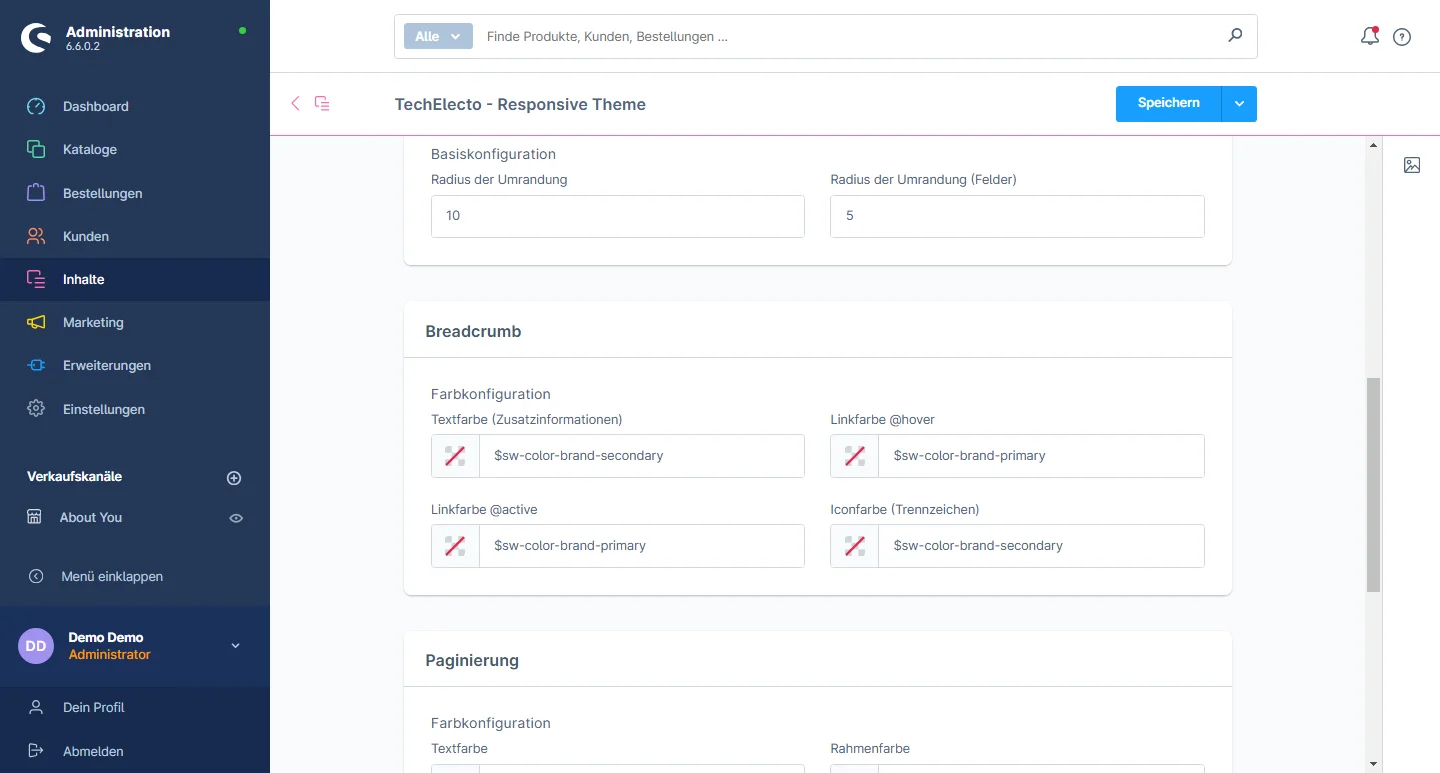
Task: Open the notifications bell icon
Action: coord(1370,37)
